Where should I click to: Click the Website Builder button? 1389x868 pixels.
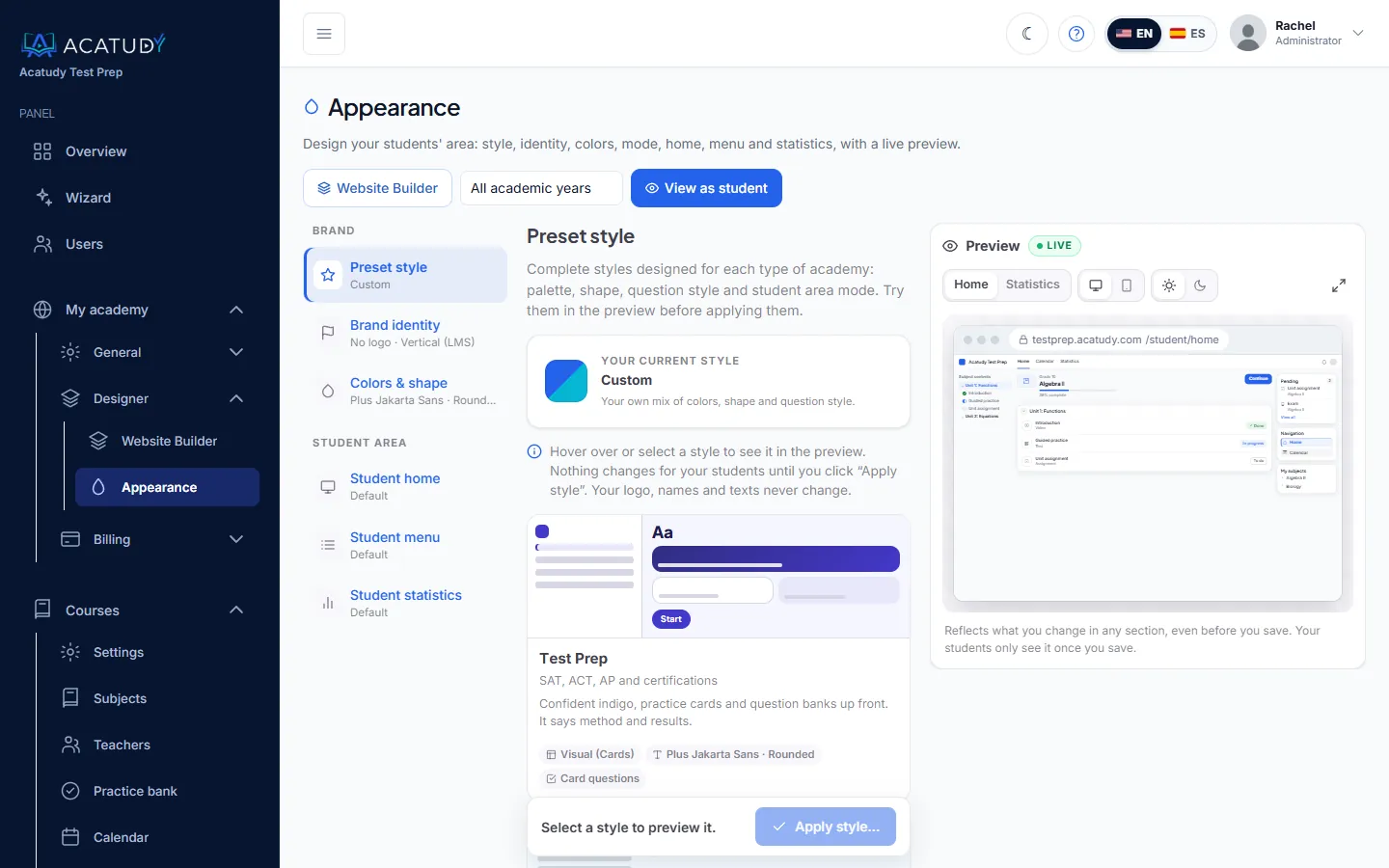coord(377,188)
